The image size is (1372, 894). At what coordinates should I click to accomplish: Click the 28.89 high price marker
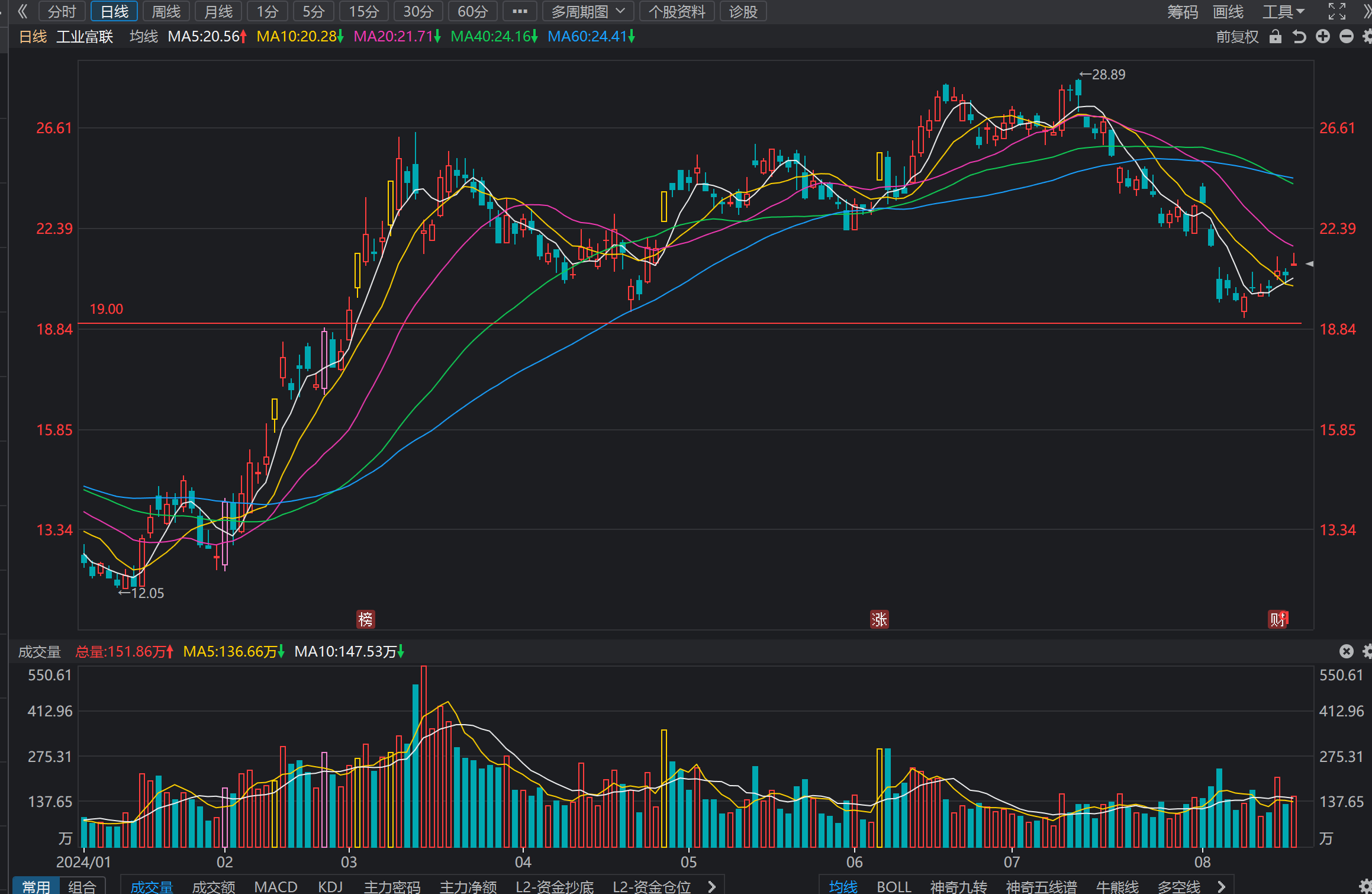tap(1103, 75)
